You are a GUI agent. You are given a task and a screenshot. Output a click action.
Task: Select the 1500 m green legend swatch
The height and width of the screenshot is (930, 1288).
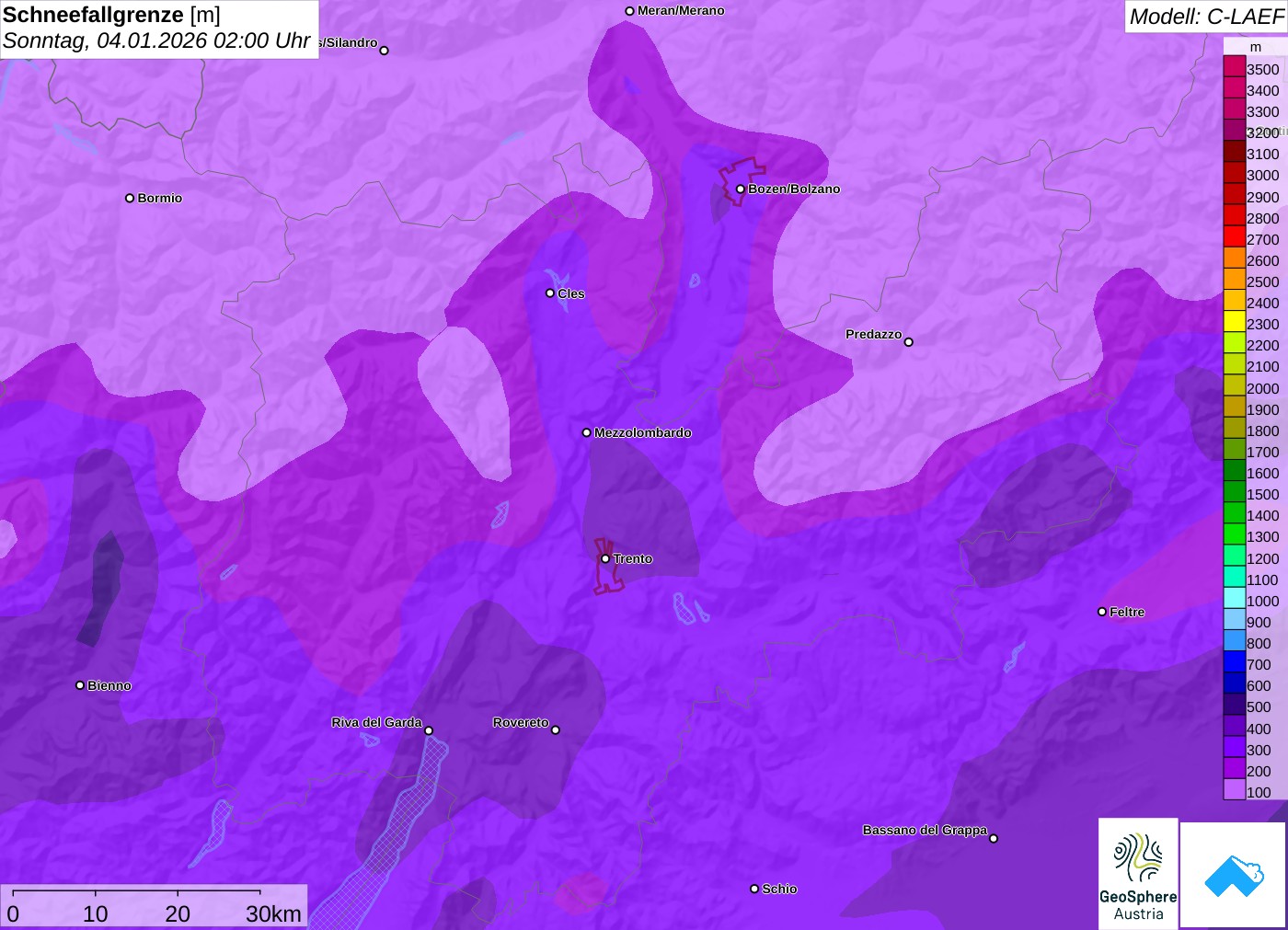[x=1234, y=491]
